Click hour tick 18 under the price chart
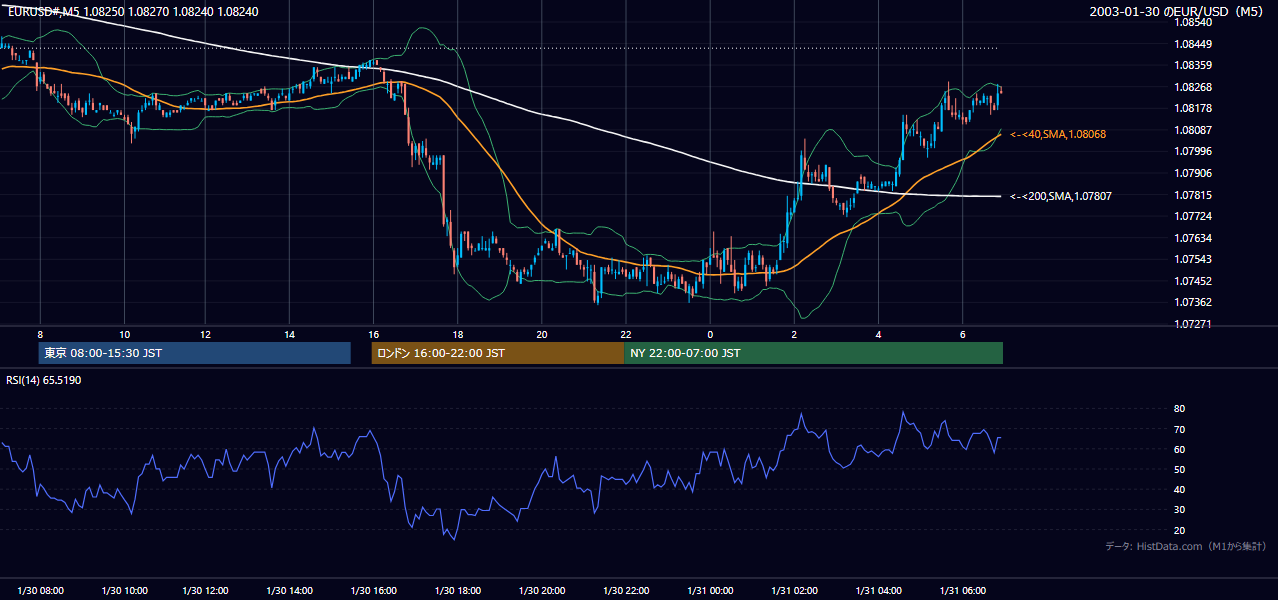Screen dimensions: 1278x600 tap(457, 334)
